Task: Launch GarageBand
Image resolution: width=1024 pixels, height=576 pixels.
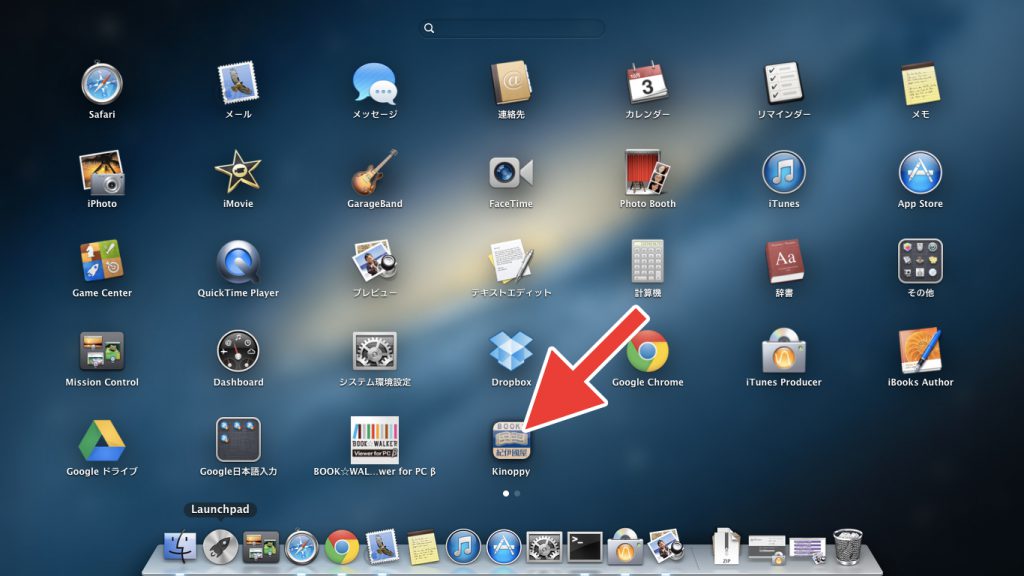Action: tap(375, 172)
